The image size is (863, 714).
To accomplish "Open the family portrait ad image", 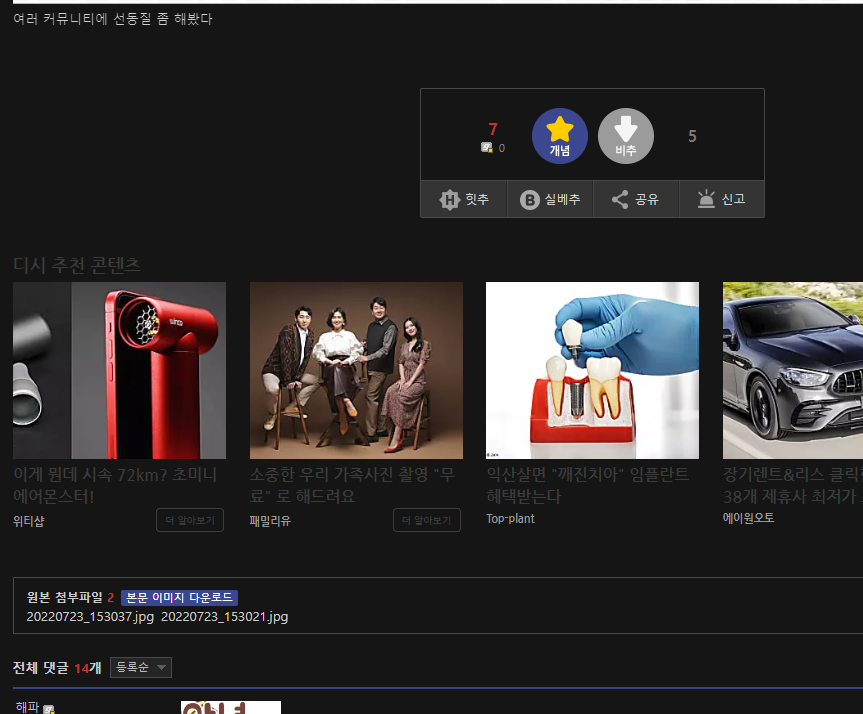I will (x=356, y=370).
